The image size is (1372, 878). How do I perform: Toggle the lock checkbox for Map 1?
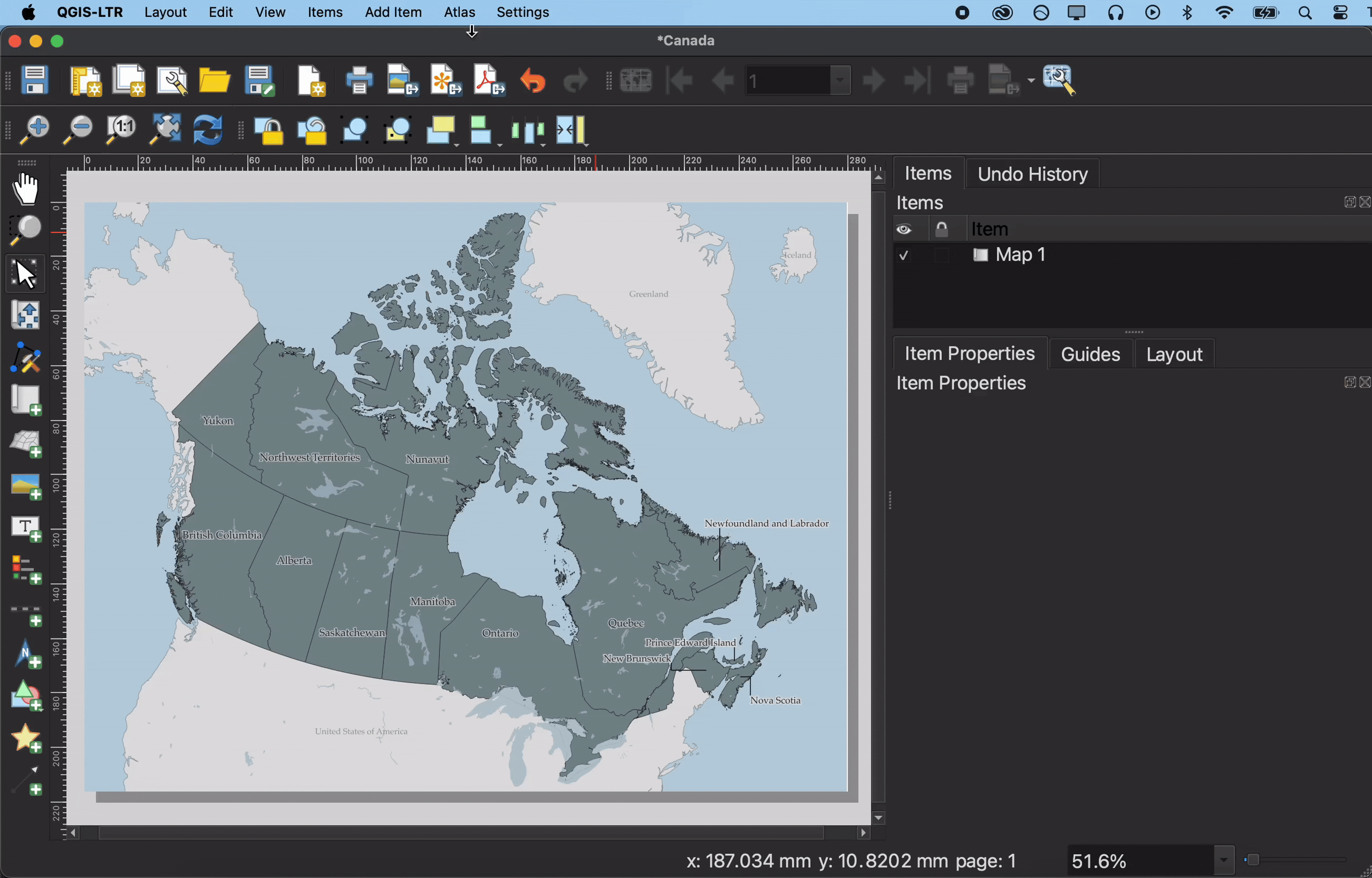pos(942,255)
